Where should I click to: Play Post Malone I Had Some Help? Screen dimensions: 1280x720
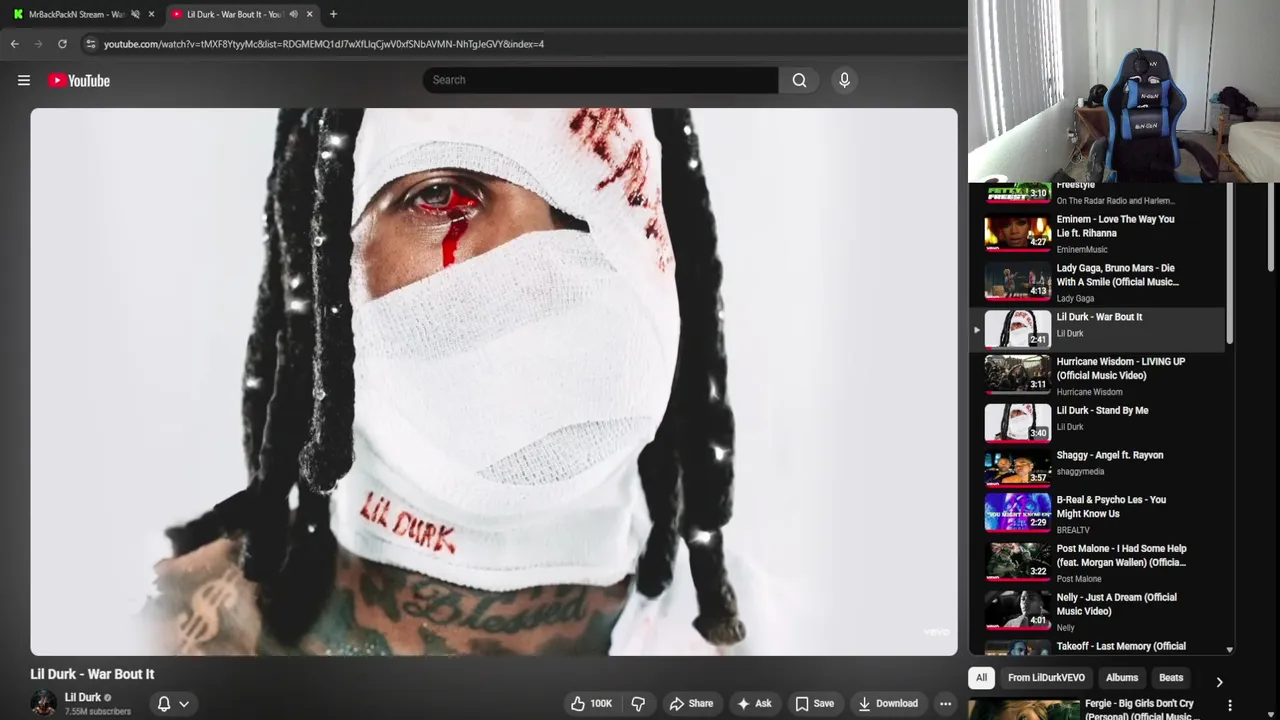coord(1122,555)
